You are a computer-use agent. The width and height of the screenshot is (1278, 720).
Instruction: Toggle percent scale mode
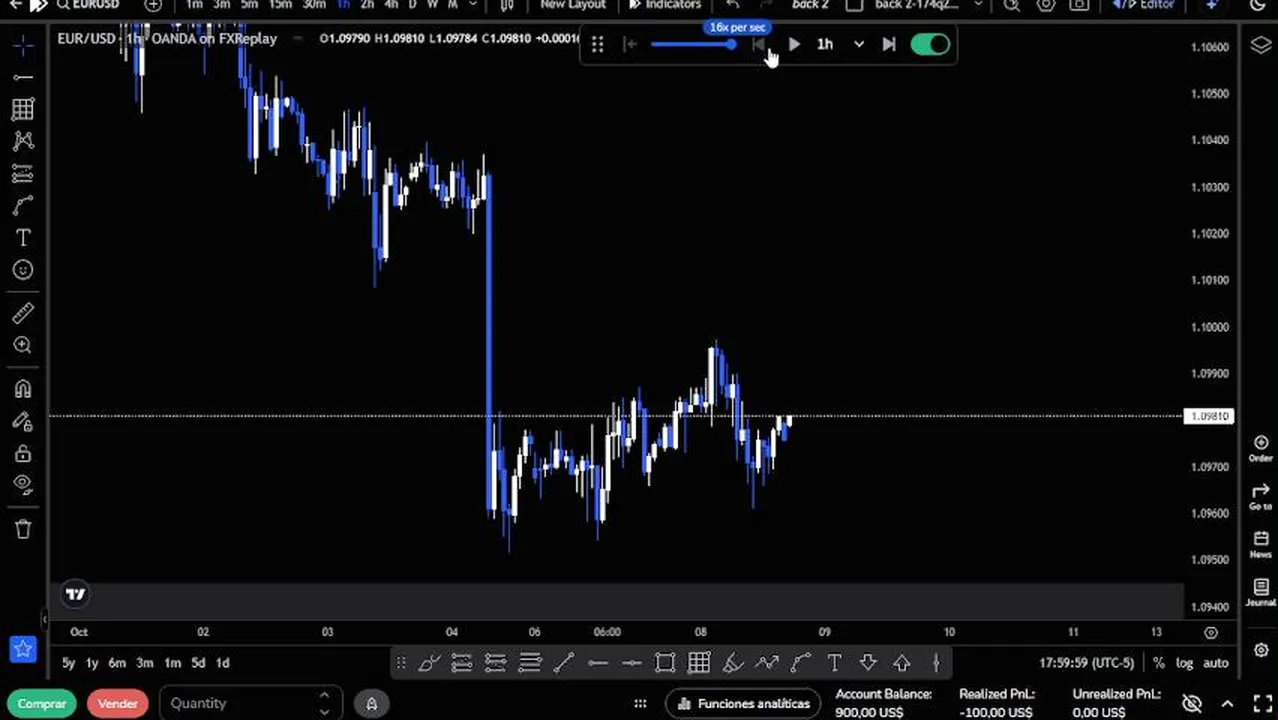coord(1159,663)
